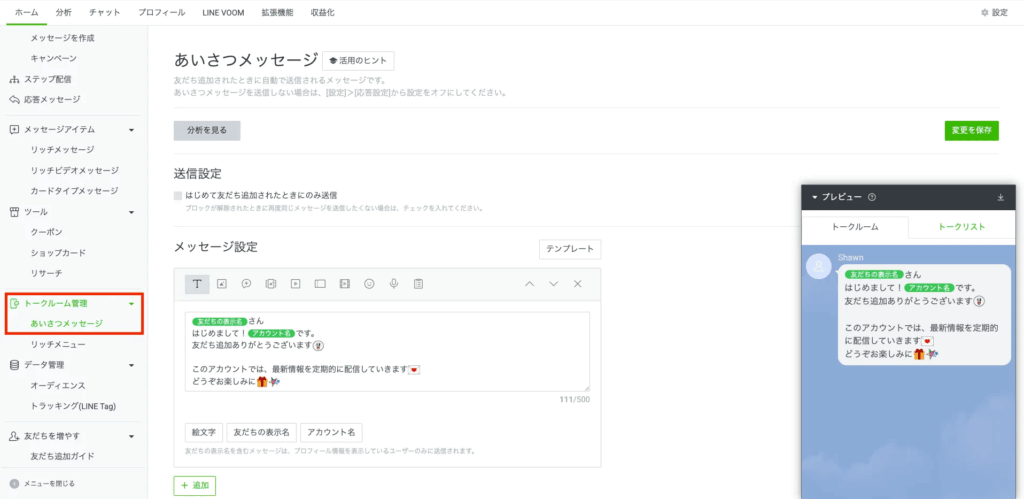The image size is (1024, 499).
Task: Open クーポン in sidebar
Action: point(46,232)
